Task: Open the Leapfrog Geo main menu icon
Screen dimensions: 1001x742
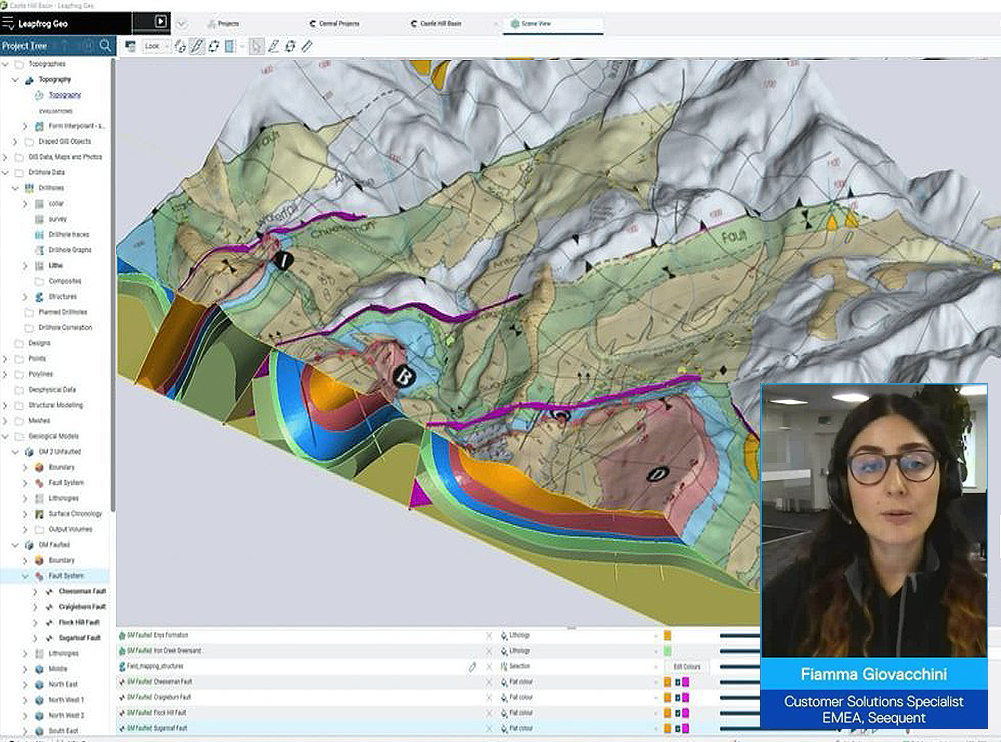Action: click(8, 24)
